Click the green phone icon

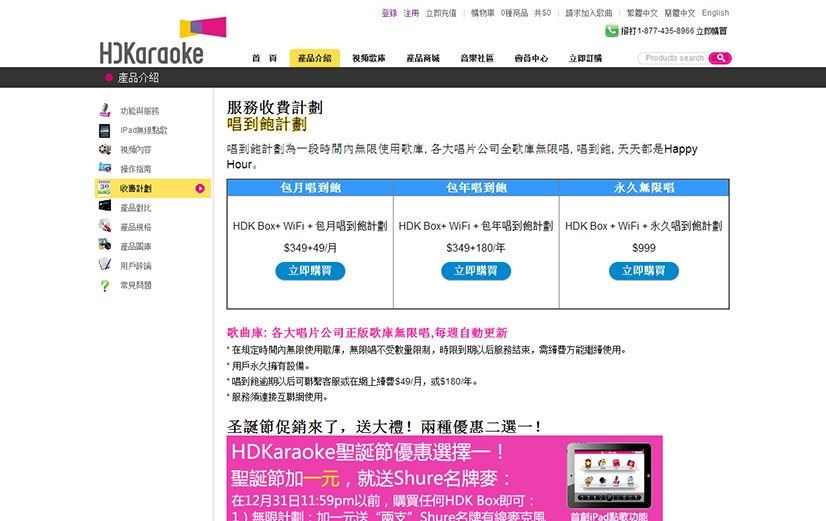tap(611, 31)
